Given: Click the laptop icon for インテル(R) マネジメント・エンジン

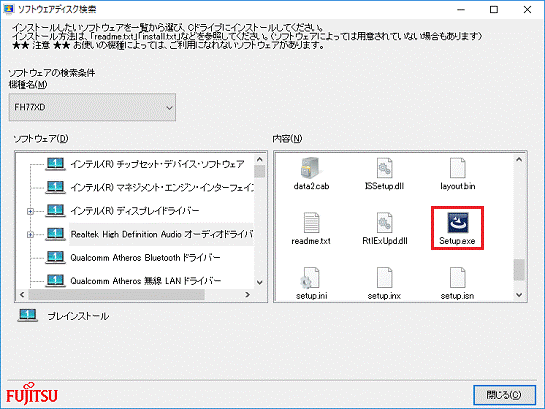Looking at the screenshot, I should click(55, 187).
